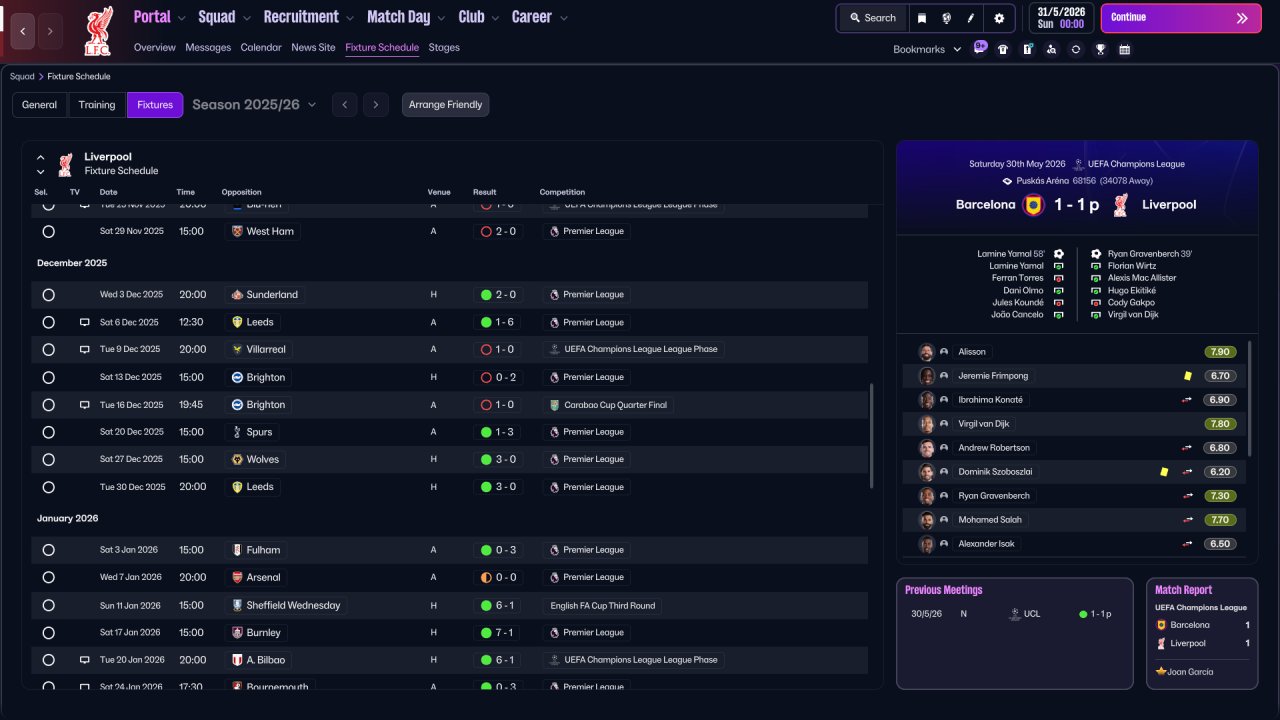The width and height of the screenshot is (1280, 720).
Task: Open the player search scouting shortcut icon
Action: tap(1051, 49)
